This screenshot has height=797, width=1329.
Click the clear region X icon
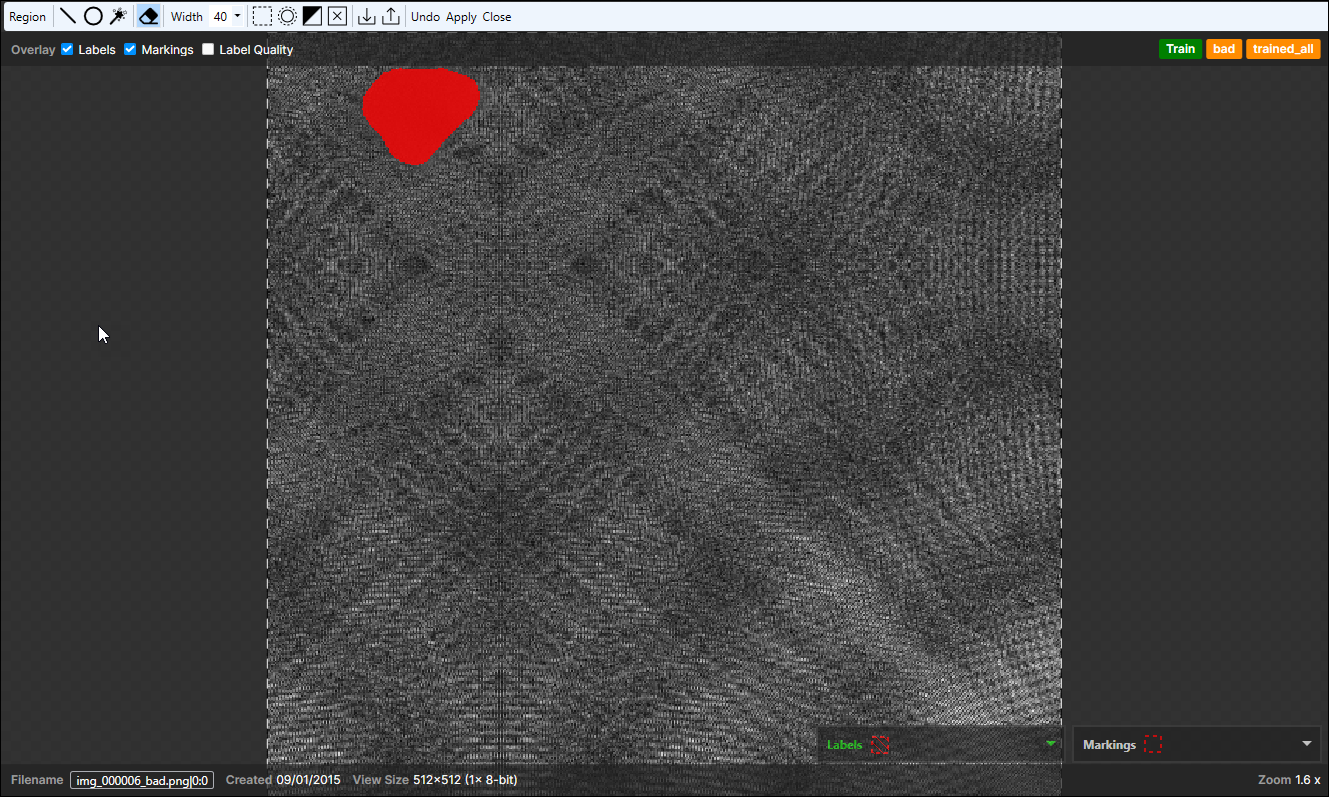coord(337,16)
